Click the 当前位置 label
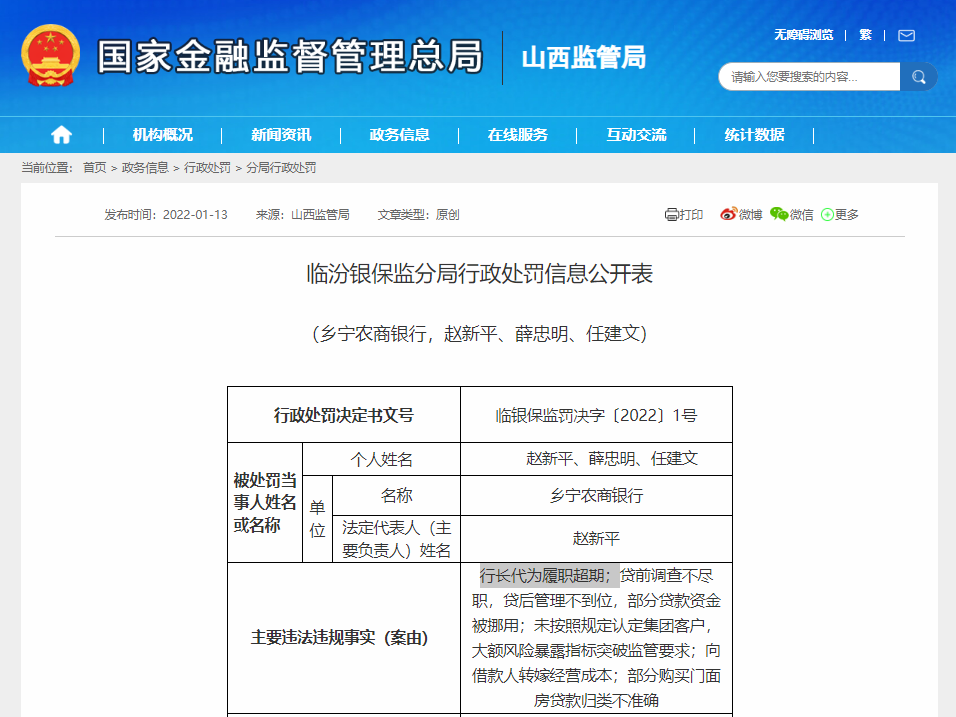Screen dimensions: 956x717 47,168
